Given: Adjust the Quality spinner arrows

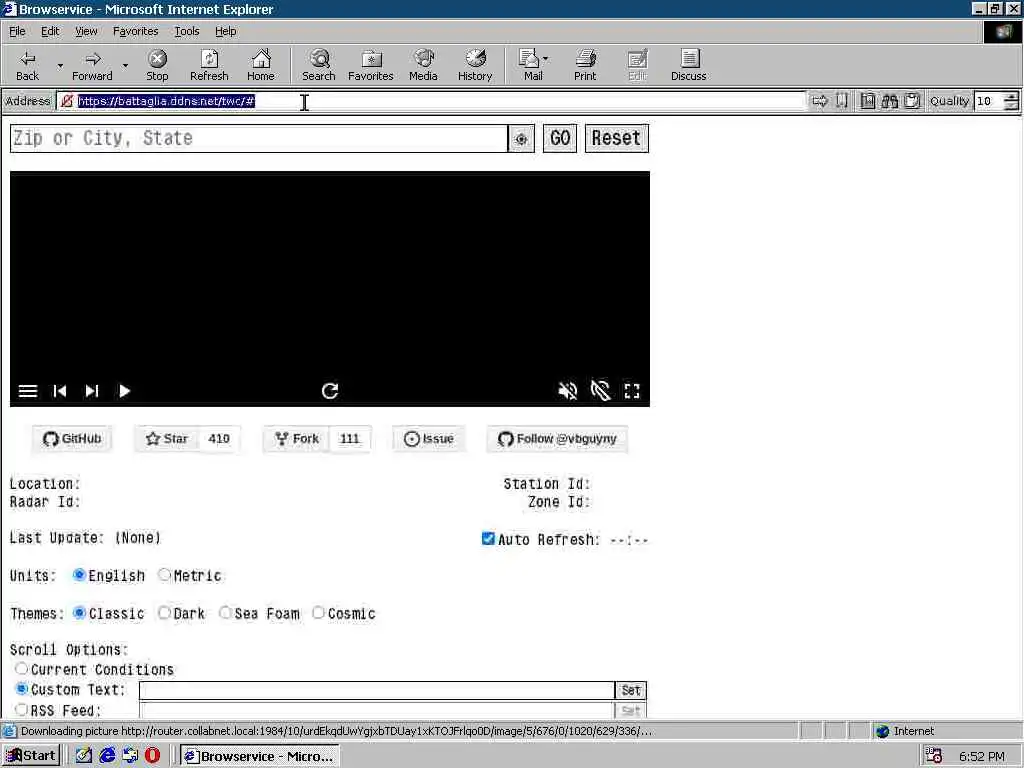Looking at the screenshot, I should coord(1011,101).
